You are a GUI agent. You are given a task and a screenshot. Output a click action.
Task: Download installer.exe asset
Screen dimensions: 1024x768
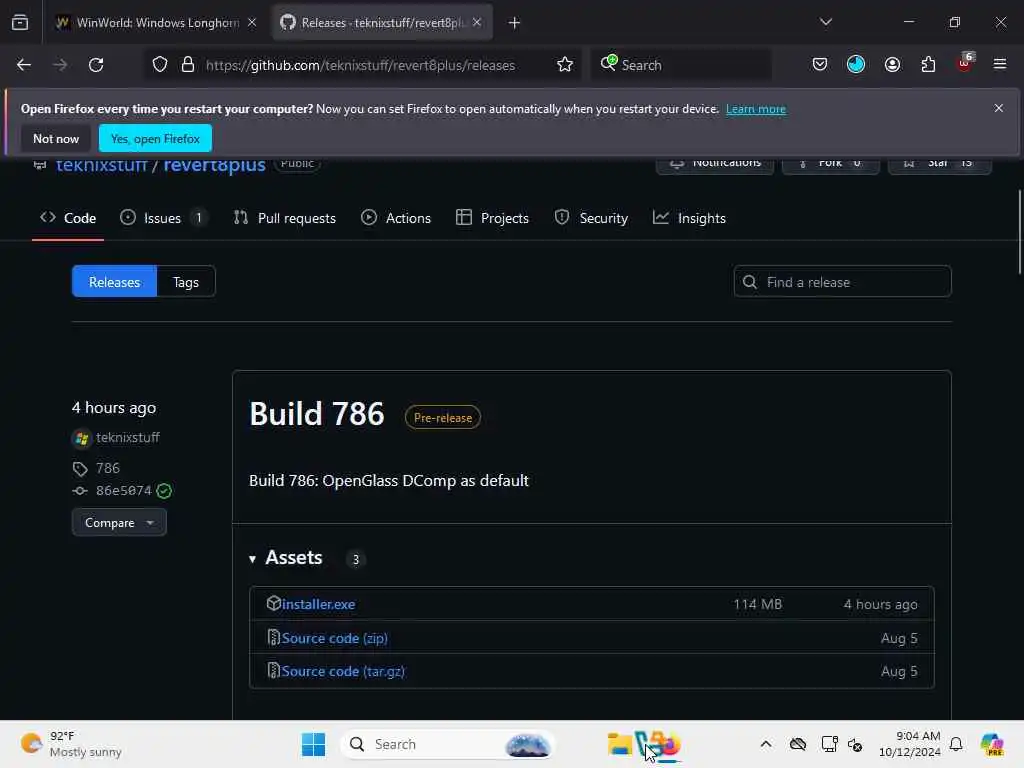click(318, 604)
